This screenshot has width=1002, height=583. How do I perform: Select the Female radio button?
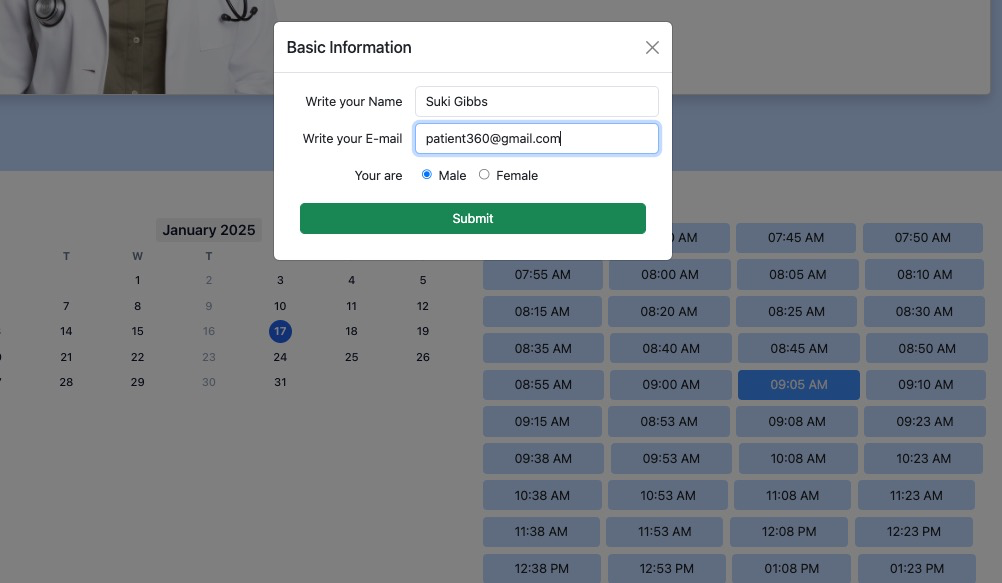[x=484, y=175]
